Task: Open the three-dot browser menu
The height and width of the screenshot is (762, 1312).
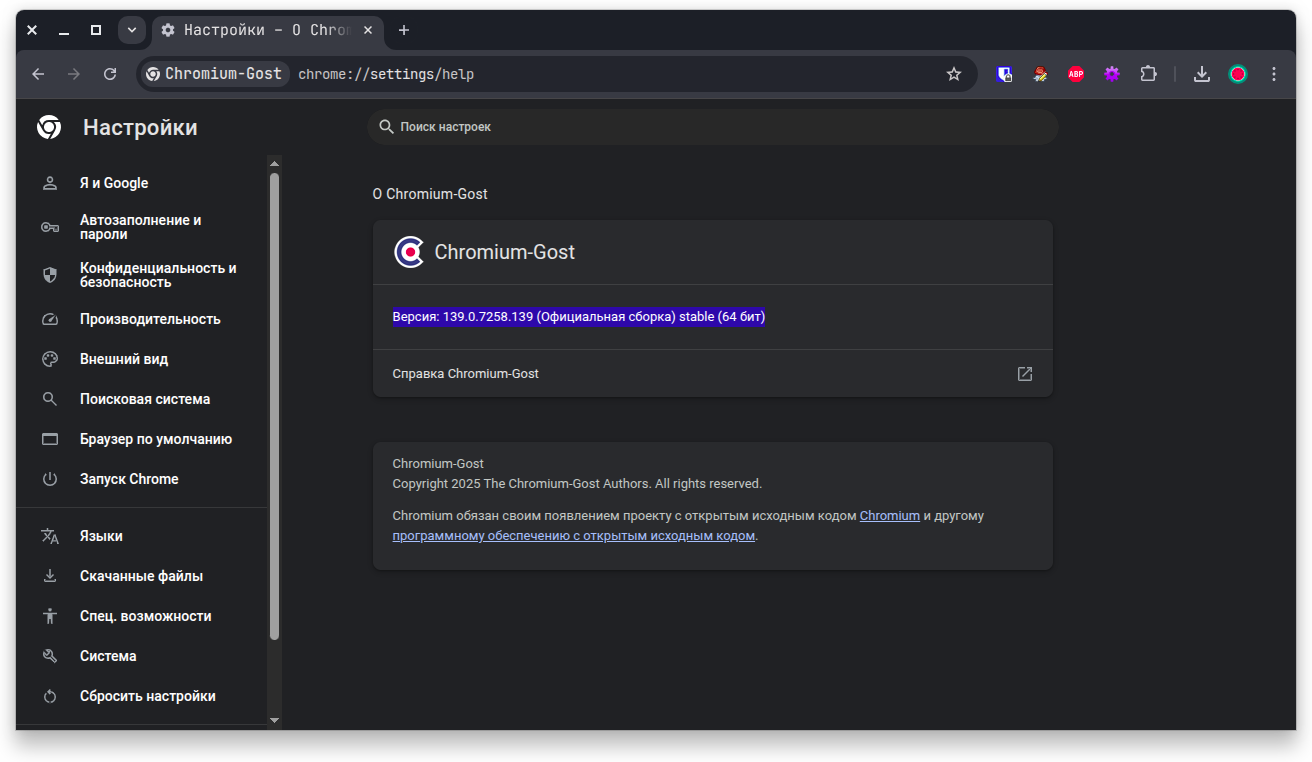Action: point(1274,74)
